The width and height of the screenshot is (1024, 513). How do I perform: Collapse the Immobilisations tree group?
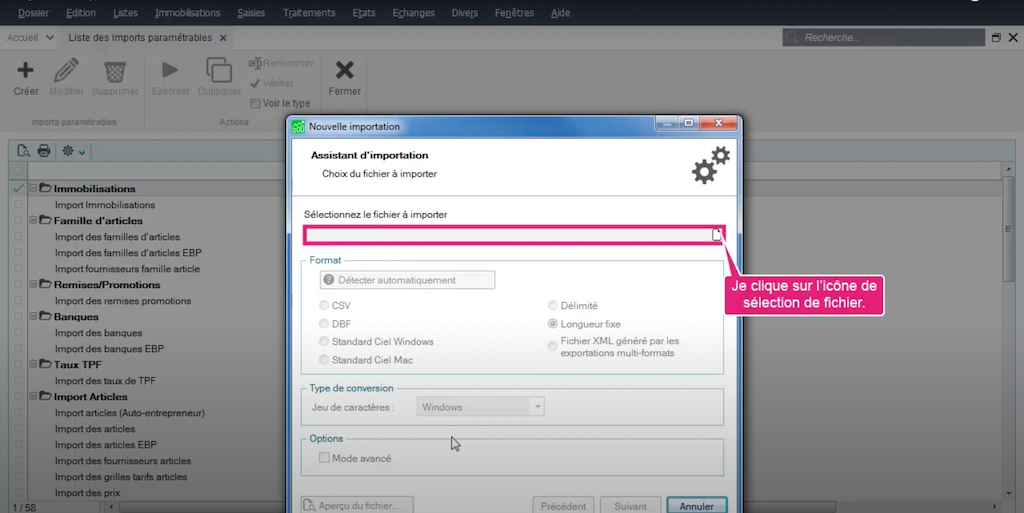33,188
